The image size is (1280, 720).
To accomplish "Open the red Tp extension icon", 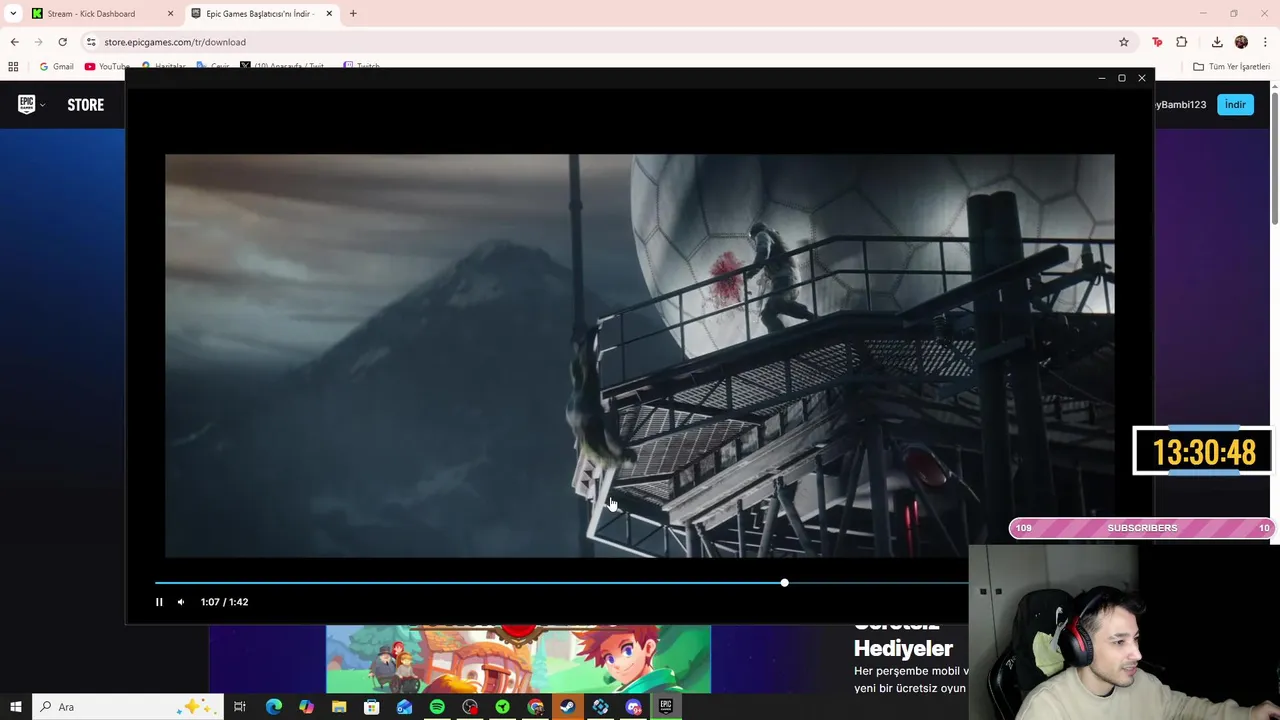I will click(x=1157, y=42).
